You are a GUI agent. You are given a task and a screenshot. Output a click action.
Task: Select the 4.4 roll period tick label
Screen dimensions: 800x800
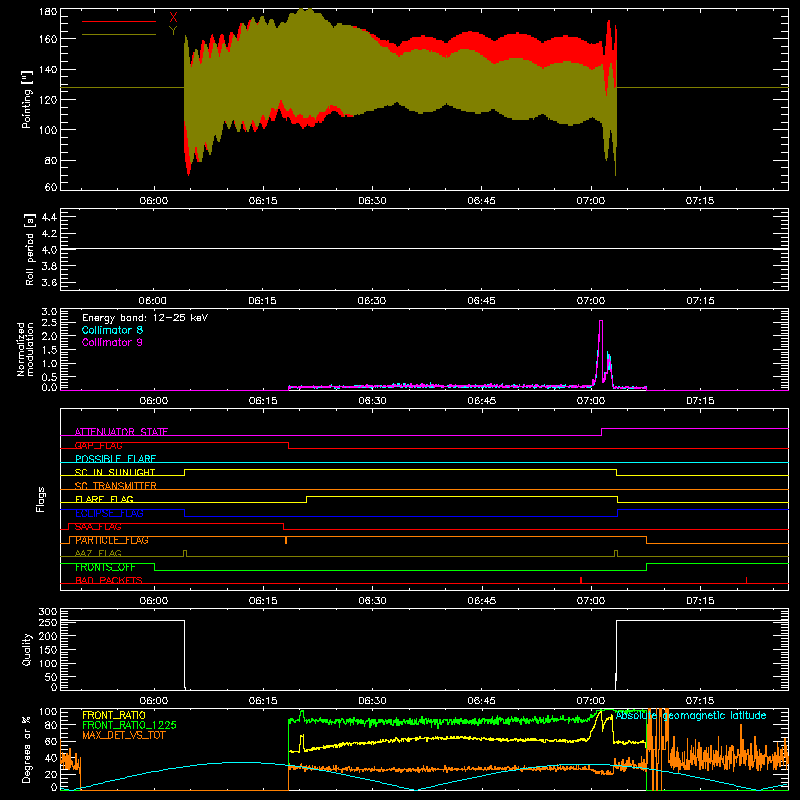pos(48,217)
